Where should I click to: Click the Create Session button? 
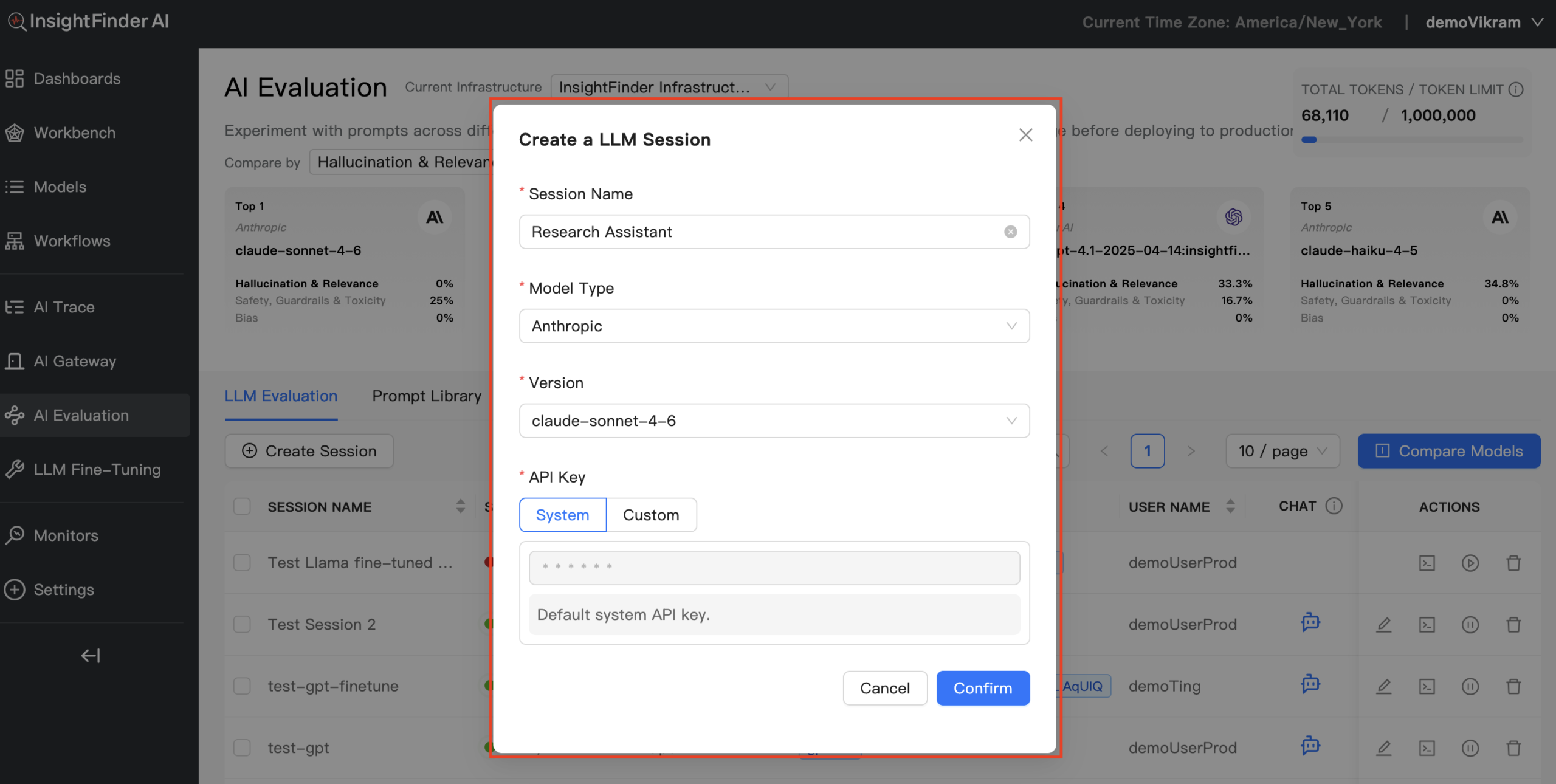click(309, 451)
